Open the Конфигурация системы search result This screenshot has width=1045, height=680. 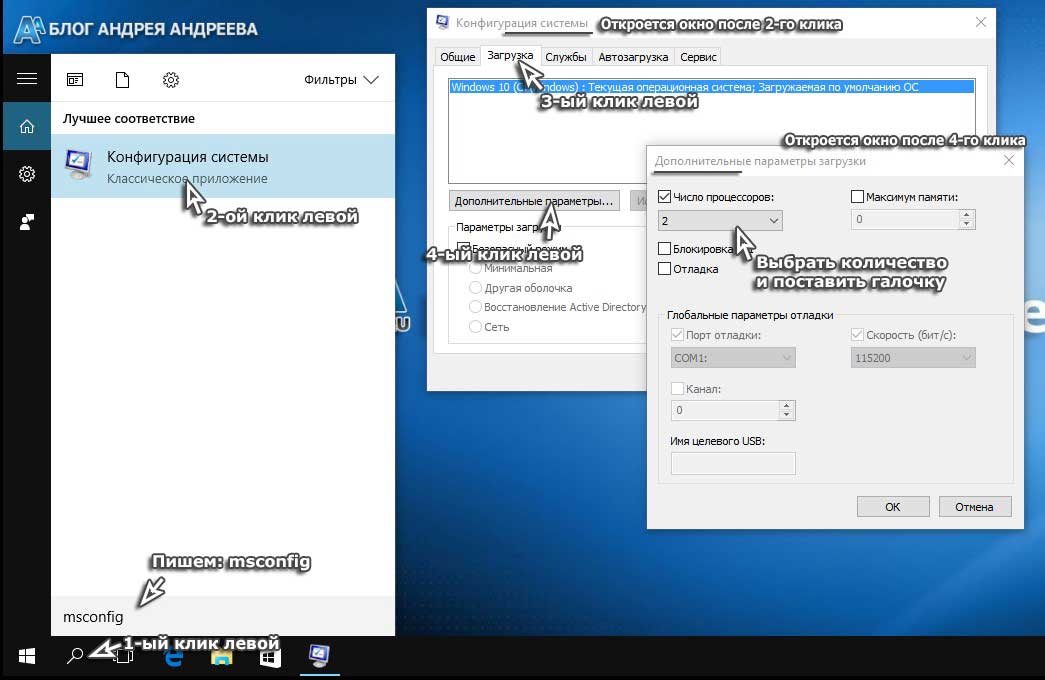223,166
